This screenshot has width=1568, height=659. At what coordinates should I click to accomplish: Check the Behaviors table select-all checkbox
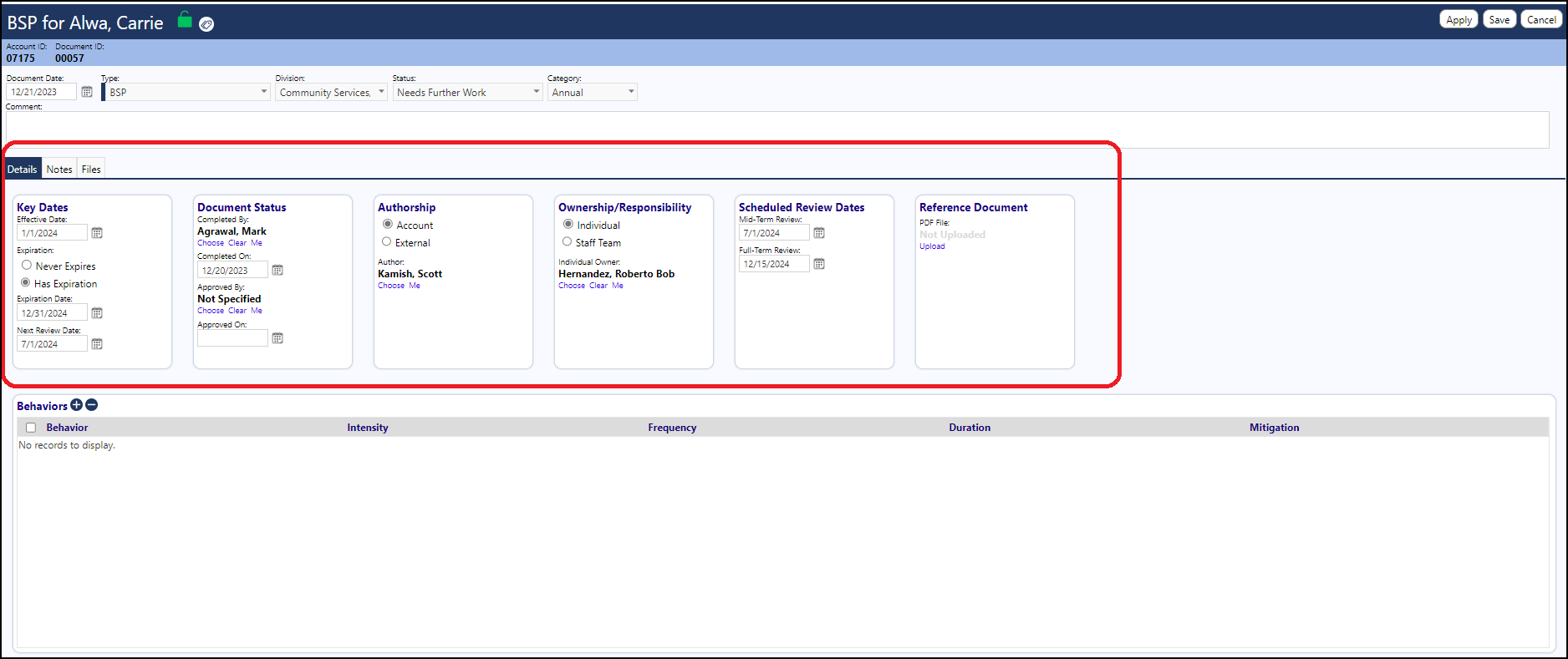tap(31, 428)
